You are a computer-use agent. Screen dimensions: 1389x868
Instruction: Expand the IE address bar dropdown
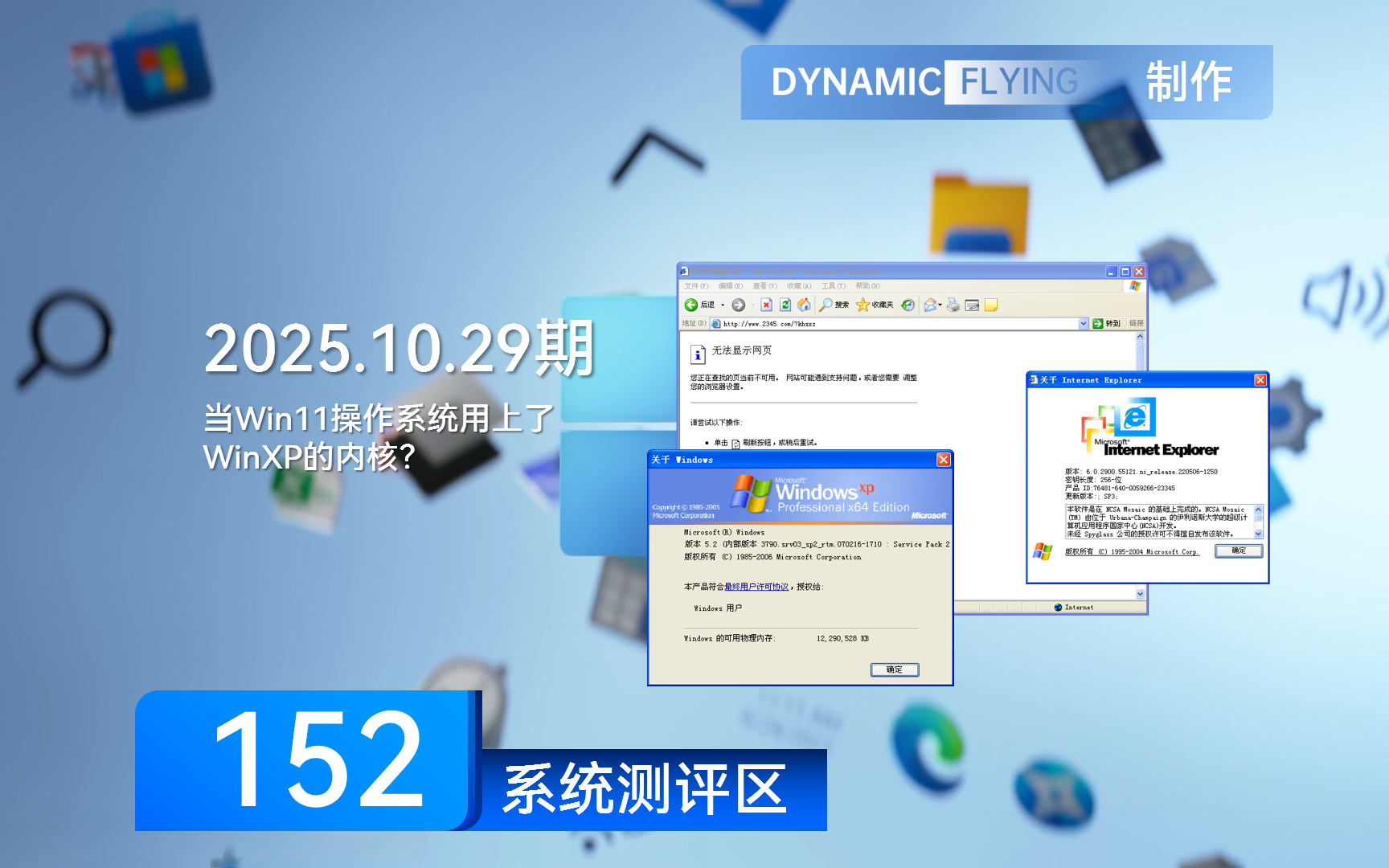point(1083,323)
